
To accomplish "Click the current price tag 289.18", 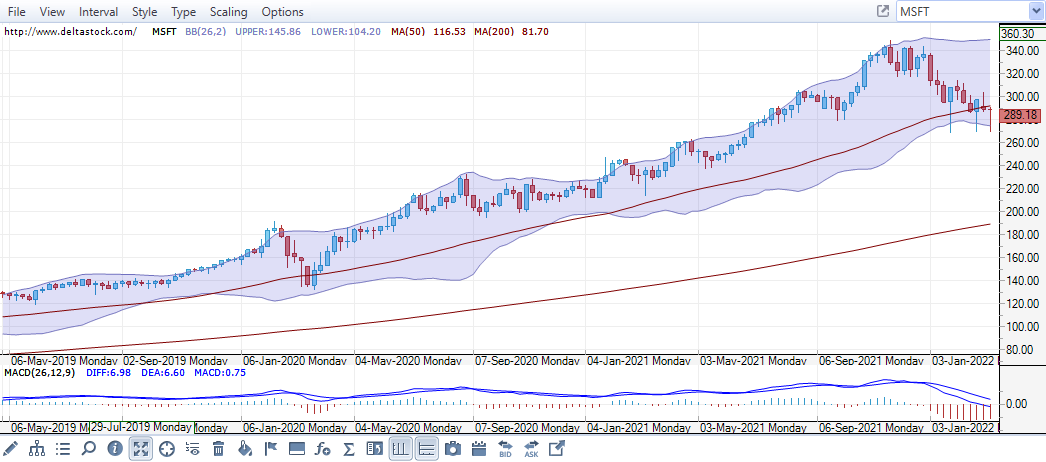I will (x=1020, y=115).
